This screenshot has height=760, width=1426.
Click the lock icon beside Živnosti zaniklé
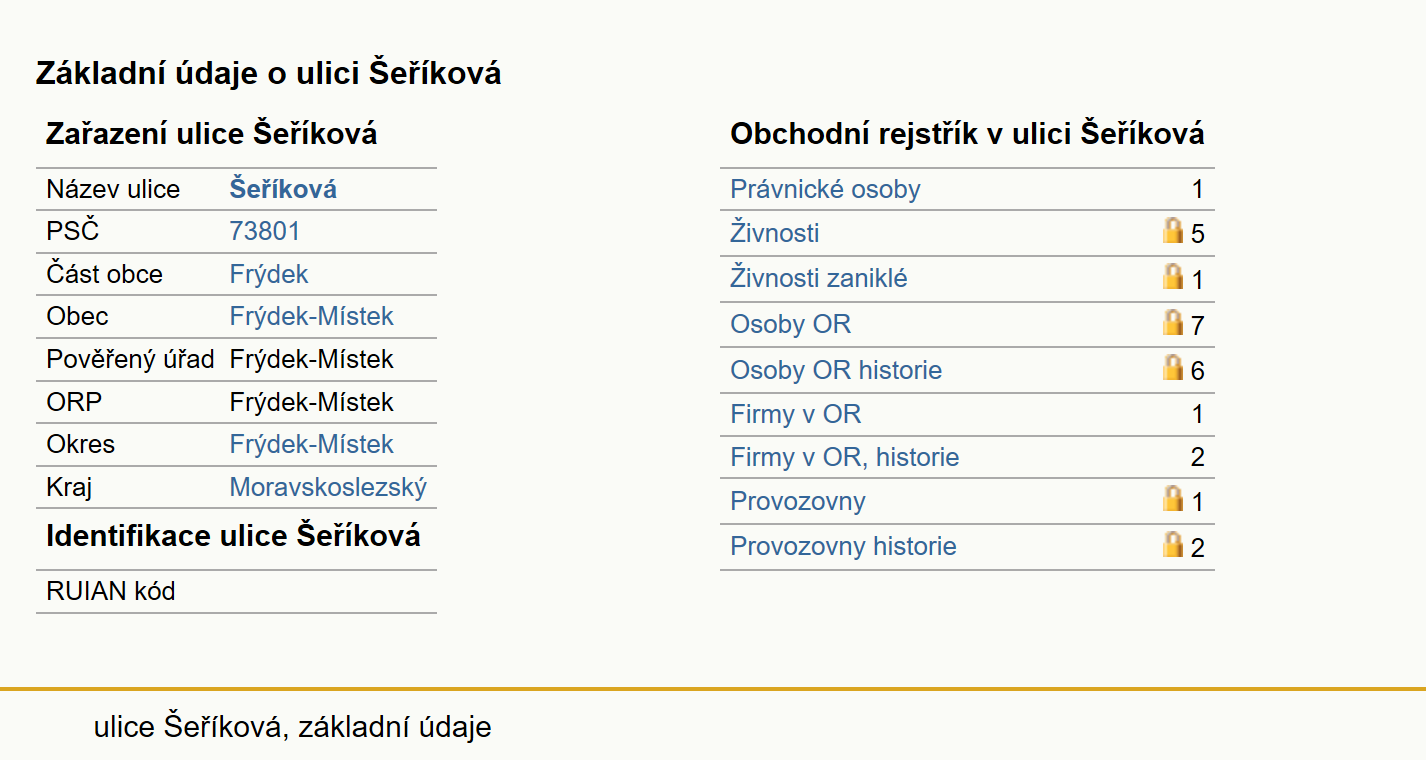click(x=1173, y=276)
